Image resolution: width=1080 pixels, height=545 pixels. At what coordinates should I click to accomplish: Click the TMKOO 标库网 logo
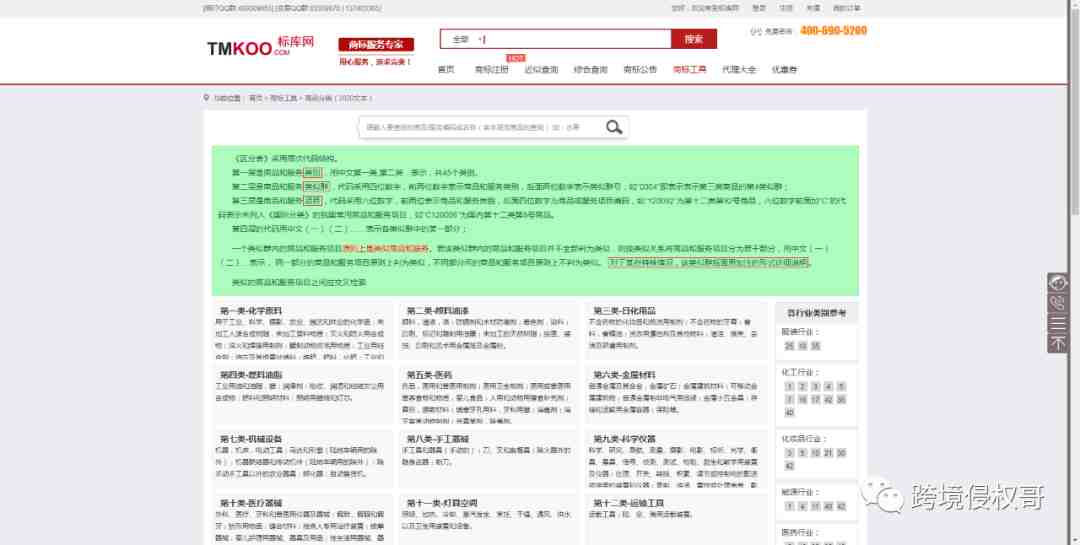(x=260, y=46)
